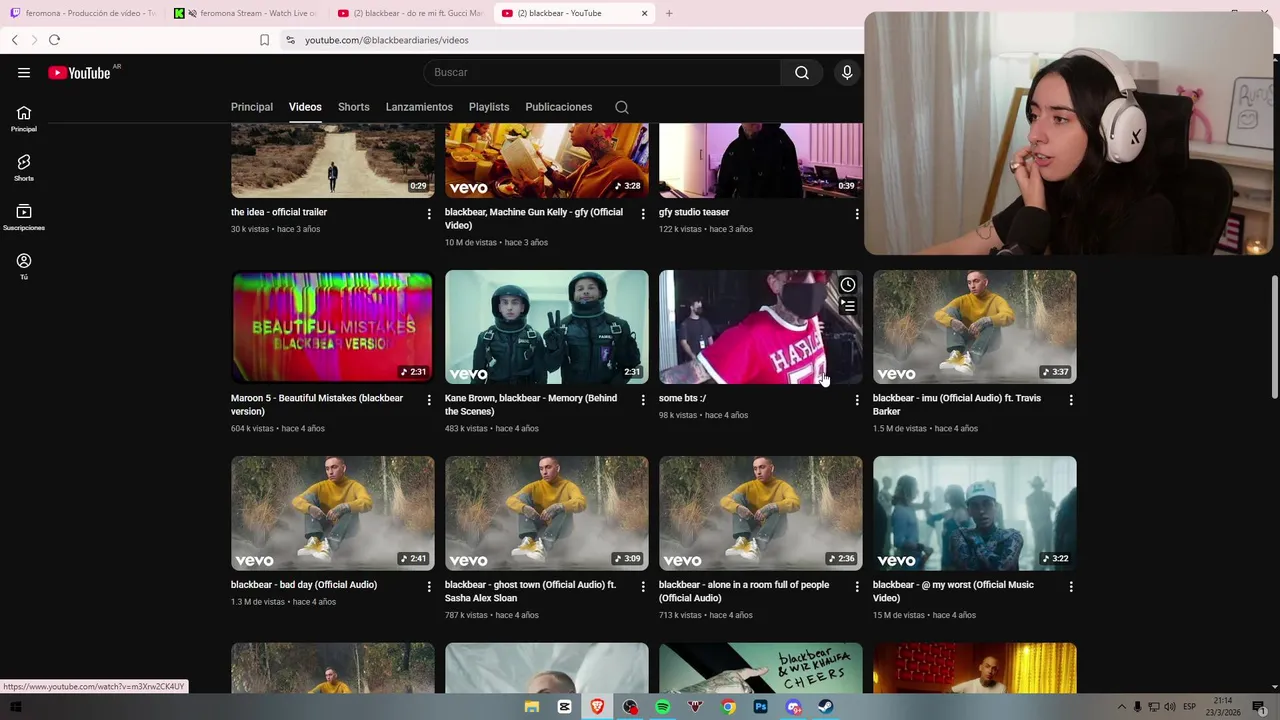
Task: Click the YouTube logo
Action: pyautogui.click(x=80, y=72)
